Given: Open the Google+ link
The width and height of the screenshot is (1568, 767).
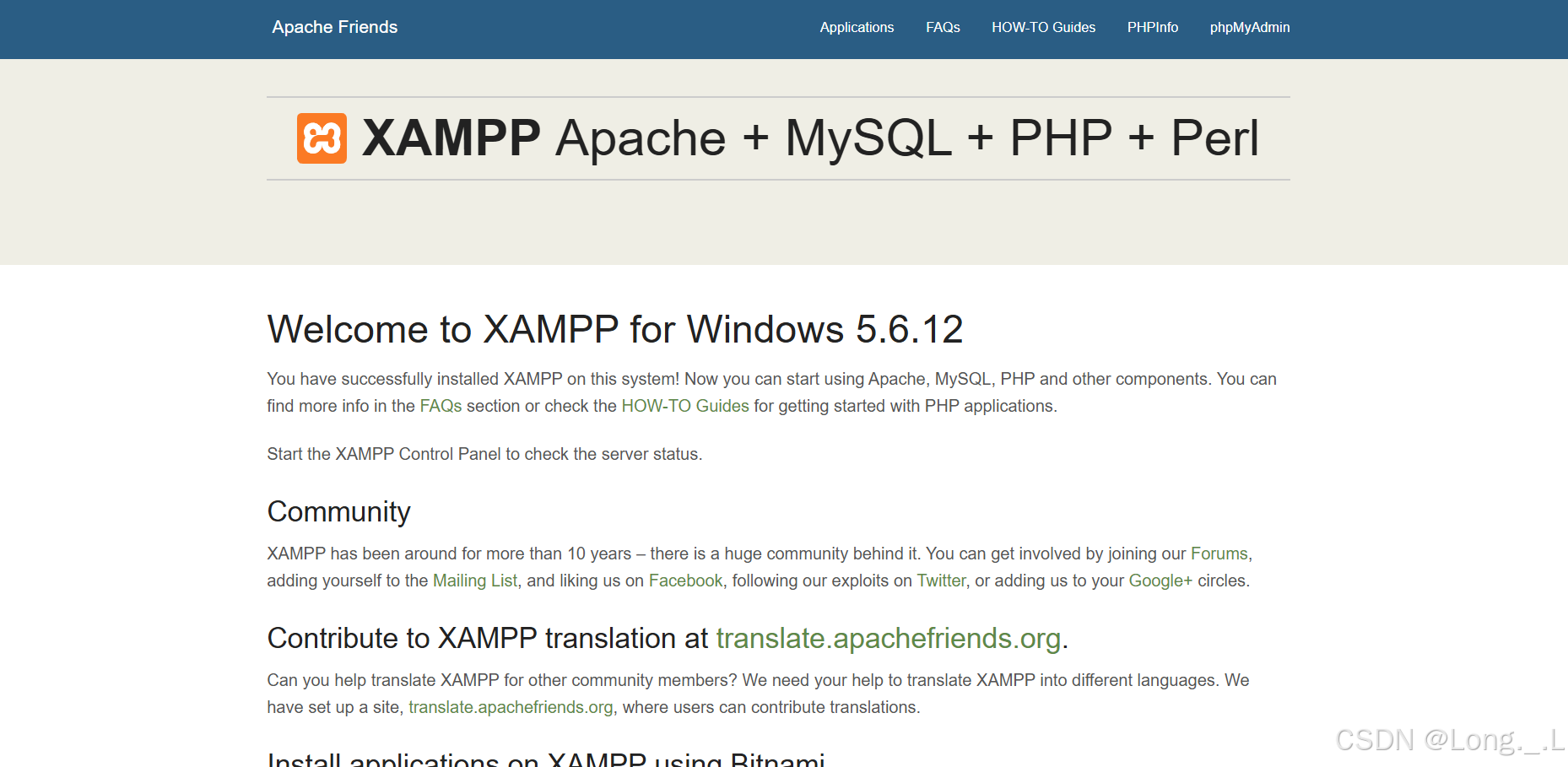Looking at the screenshot, I should tap(1160, 581).
